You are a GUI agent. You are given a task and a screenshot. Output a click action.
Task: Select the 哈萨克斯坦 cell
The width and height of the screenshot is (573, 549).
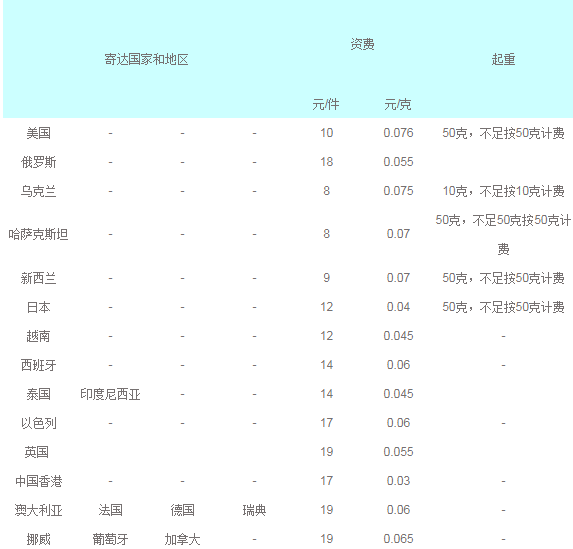pos(38,234)
